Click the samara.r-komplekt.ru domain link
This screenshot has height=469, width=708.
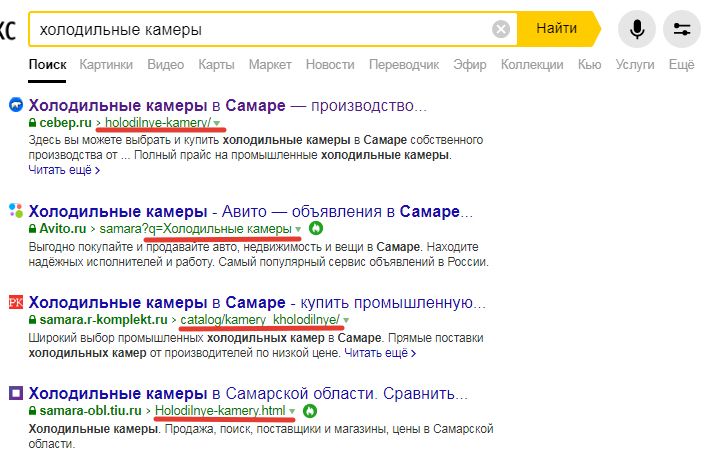pos(103,320)
